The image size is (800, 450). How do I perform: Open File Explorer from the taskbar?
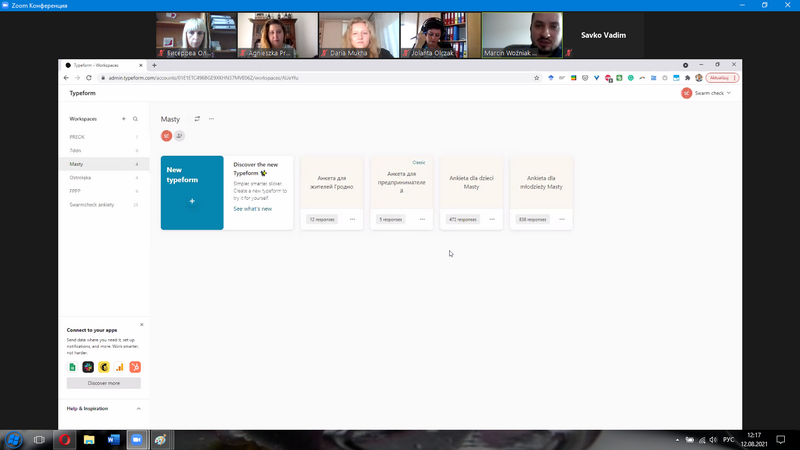click(89, 440)
